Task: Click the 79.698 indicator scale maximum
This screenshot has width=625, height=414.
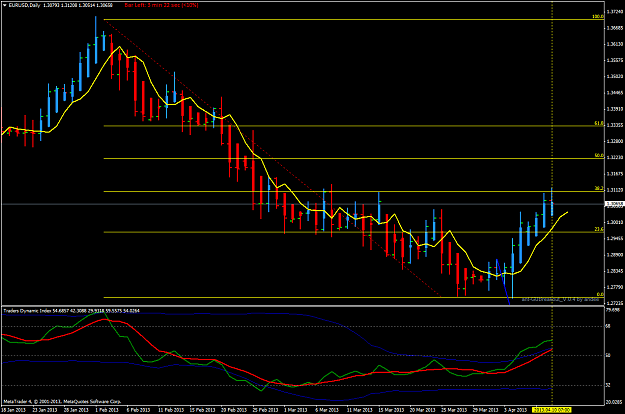Action: click(613, 310)
